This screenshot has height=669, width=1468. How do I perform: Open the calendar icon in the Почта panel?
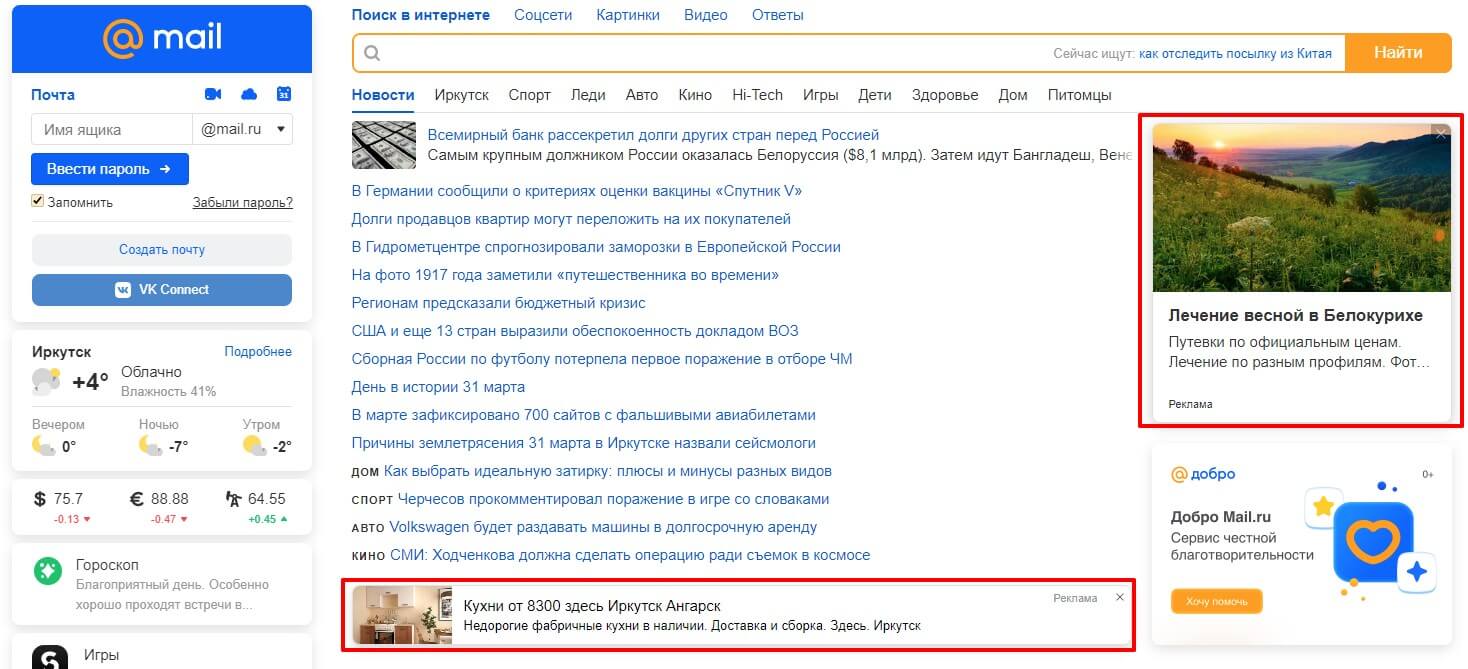point(284,93)
